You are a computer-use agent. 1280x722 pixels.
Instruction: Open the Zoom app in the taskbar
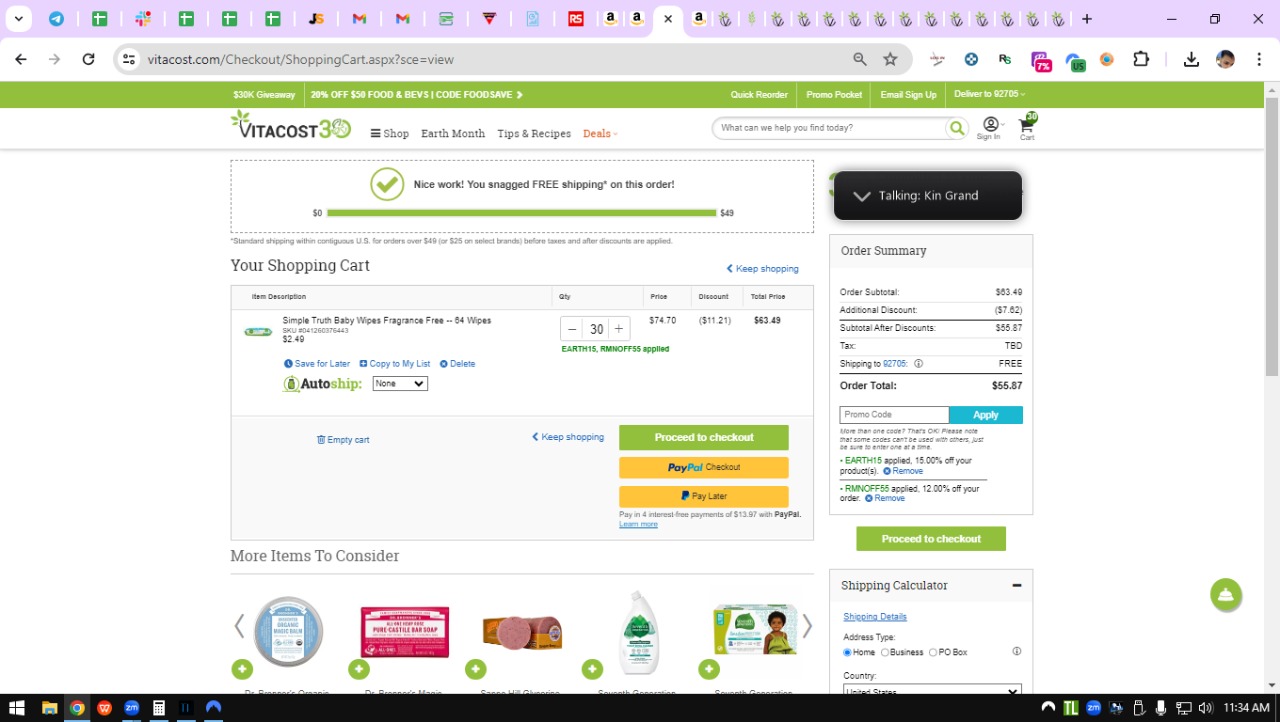click(131, 708)
